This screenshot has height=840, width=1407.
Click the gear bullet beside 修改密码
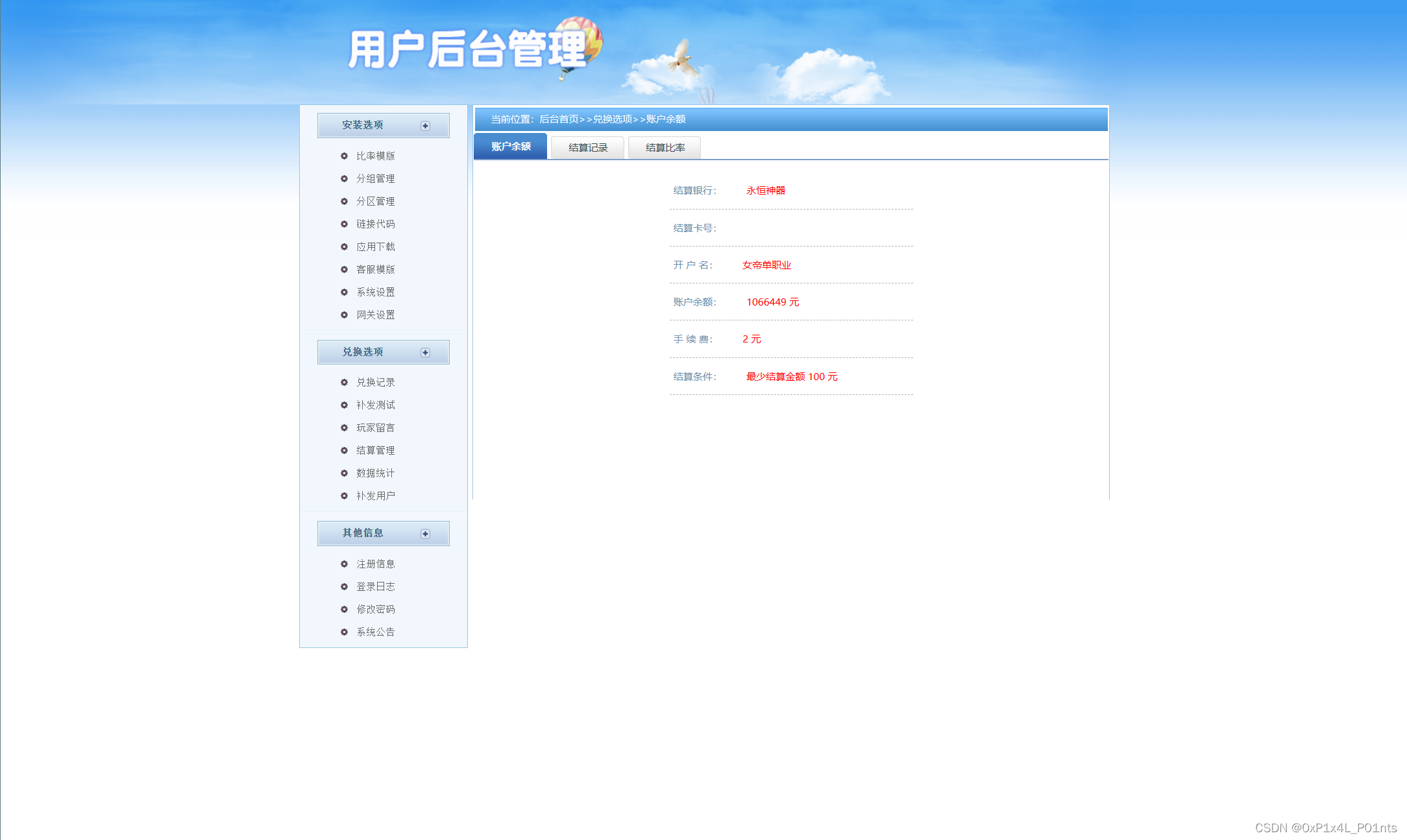(x=344, y=609)
